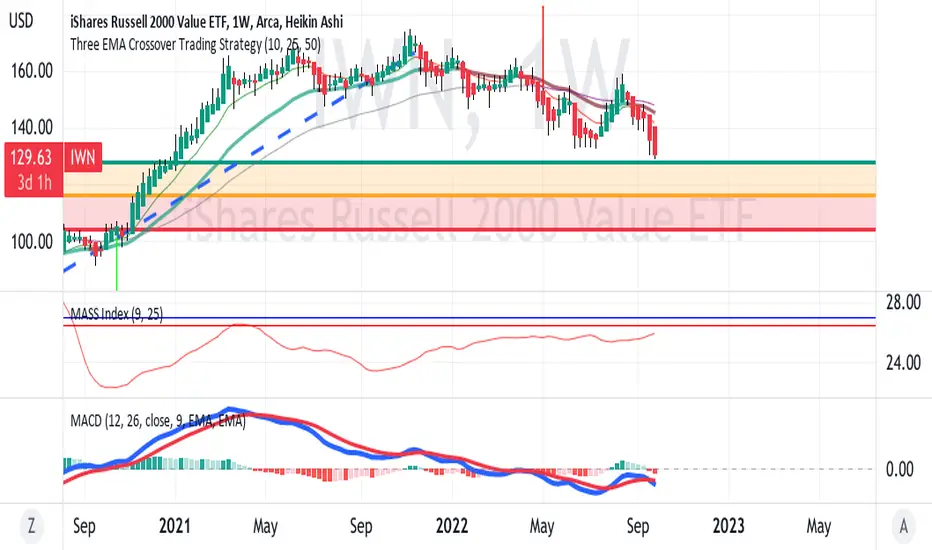This screenshot has width=932, height=550.
Task: Click the 2021 label on time axis
Action: (x=175, y=526)
